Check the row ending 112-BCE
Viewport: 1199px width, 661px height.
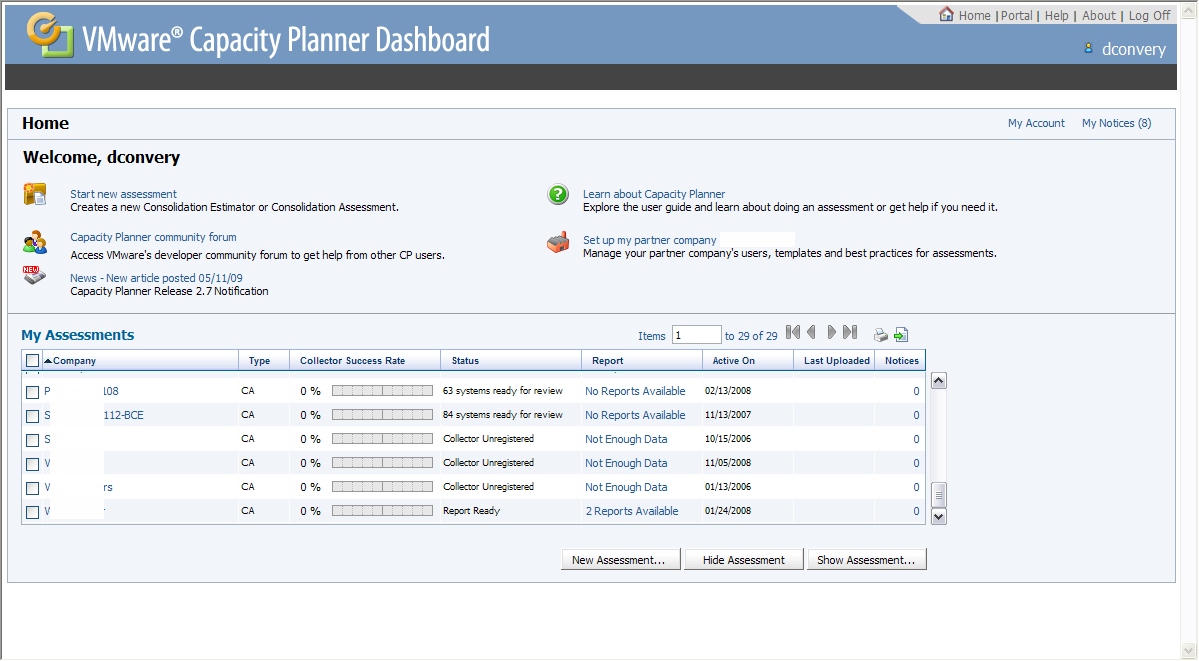(x=32, y=416)
